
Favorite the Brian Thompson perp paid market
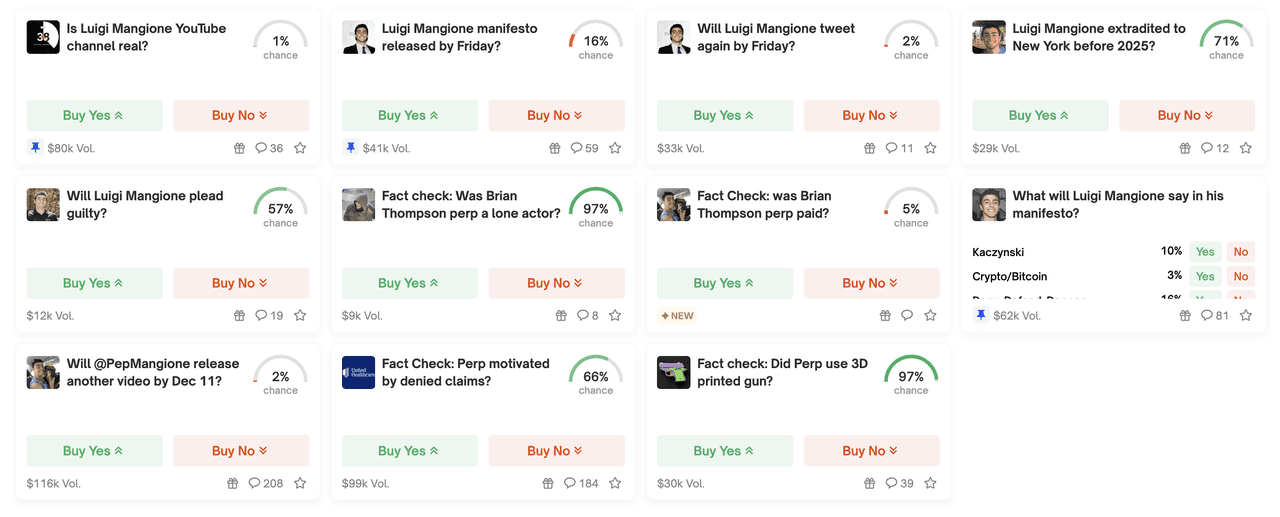pyautogui.click(x=930, y=316)
